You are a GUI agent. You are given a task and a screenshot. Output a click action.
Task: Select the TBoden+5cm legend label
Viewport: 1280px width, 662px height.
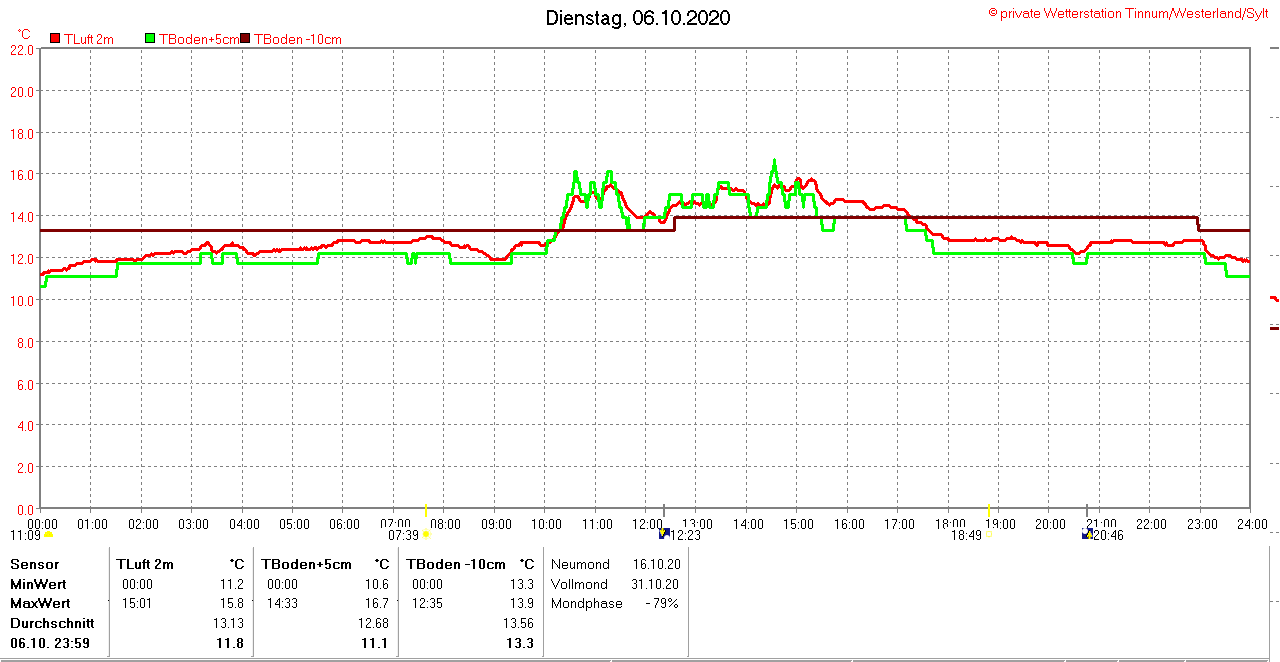pyautogui.click(x=199, y=39)
